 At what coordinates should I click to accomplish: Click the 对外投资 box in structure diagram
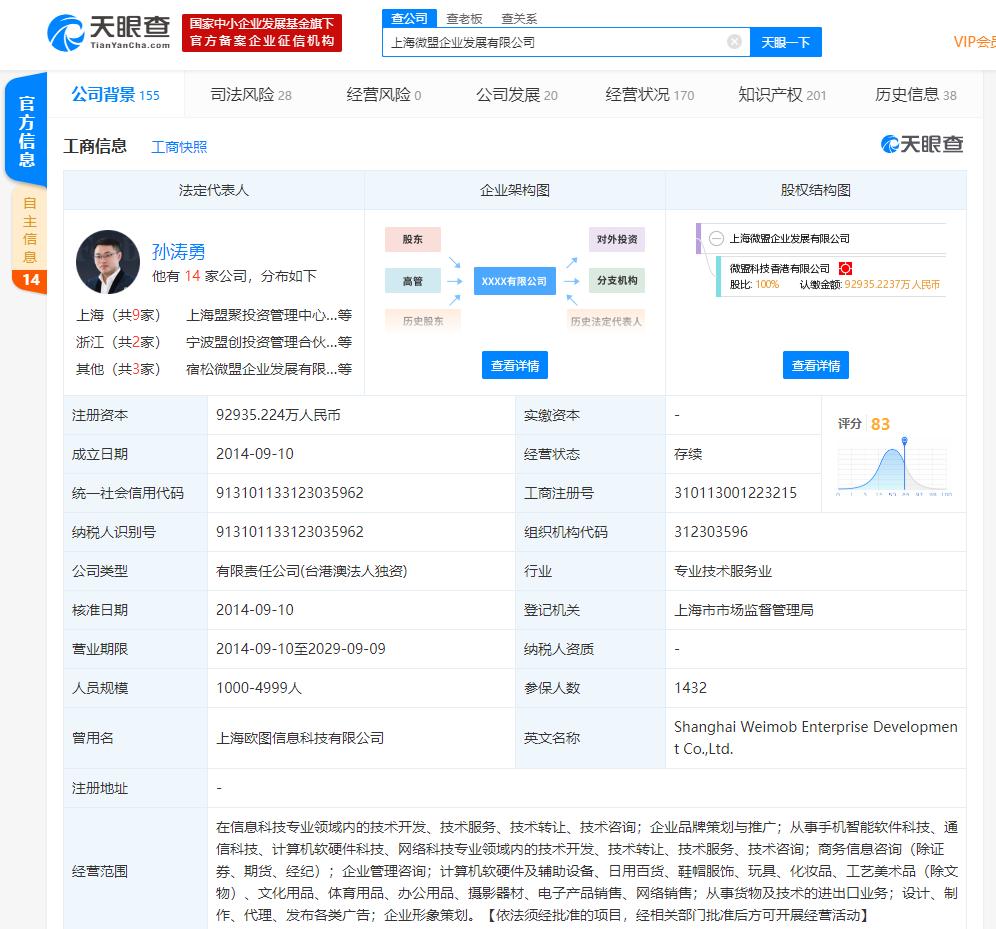[x=617, y=239]
